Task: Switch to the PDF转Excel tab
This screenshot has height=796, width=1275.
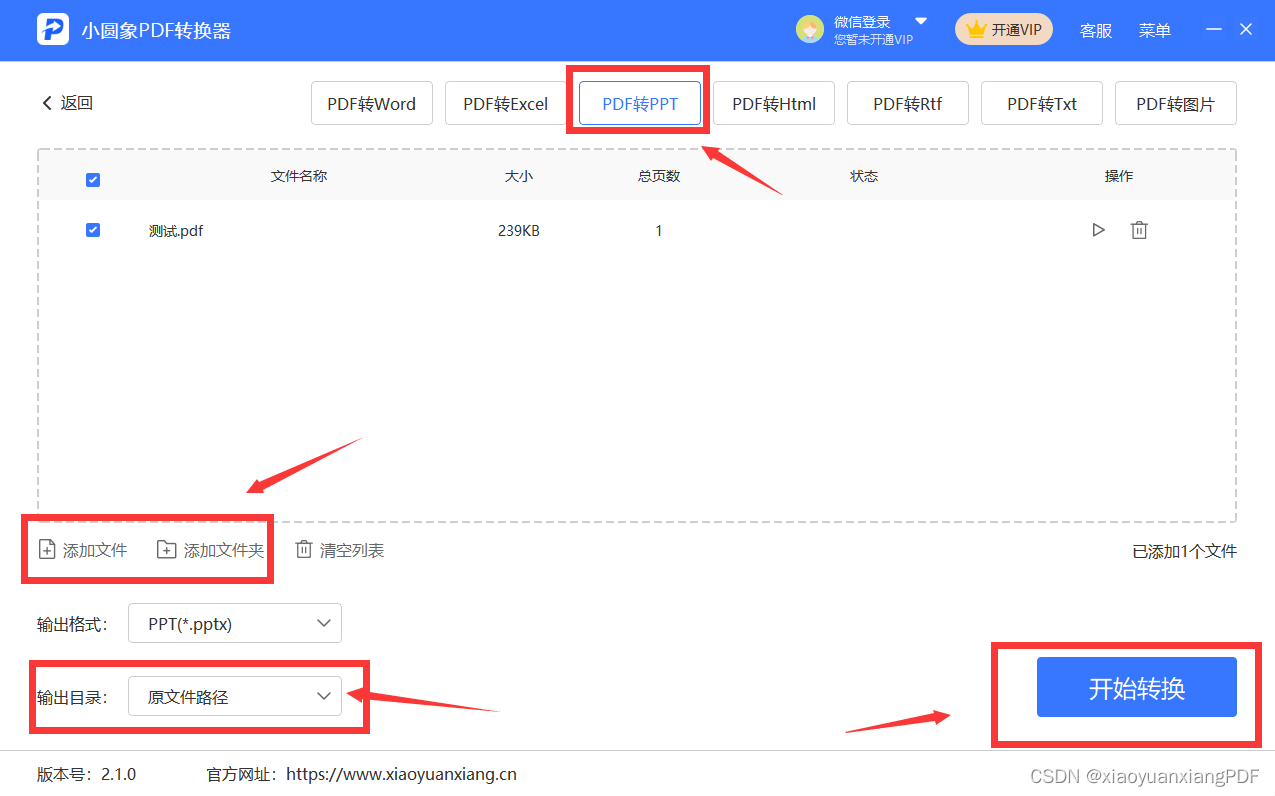Action: pyautogui.click(x=505, y=103)
